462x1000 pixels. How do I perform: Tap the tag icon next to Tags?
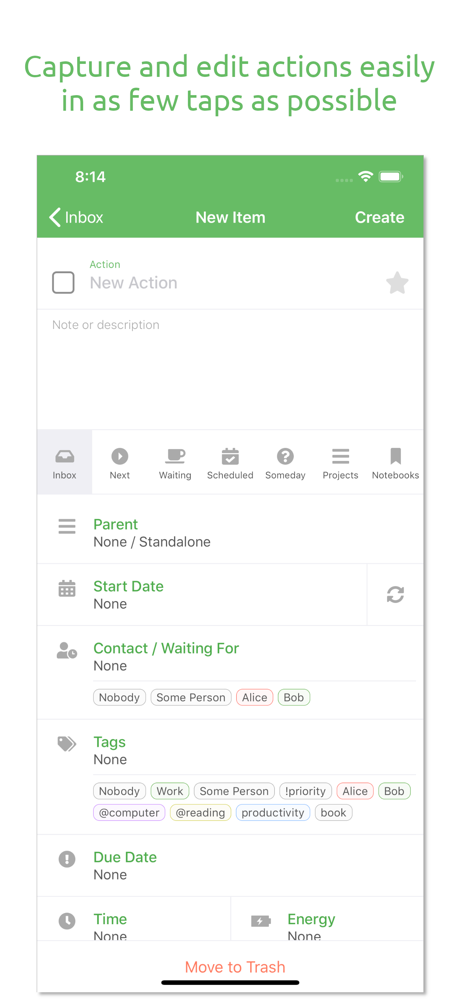point(67,744)
